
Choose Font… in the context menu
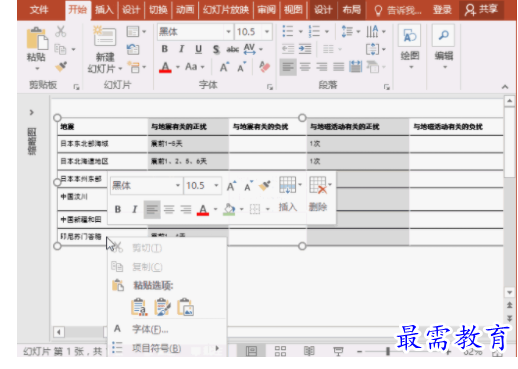pos(168,329)
